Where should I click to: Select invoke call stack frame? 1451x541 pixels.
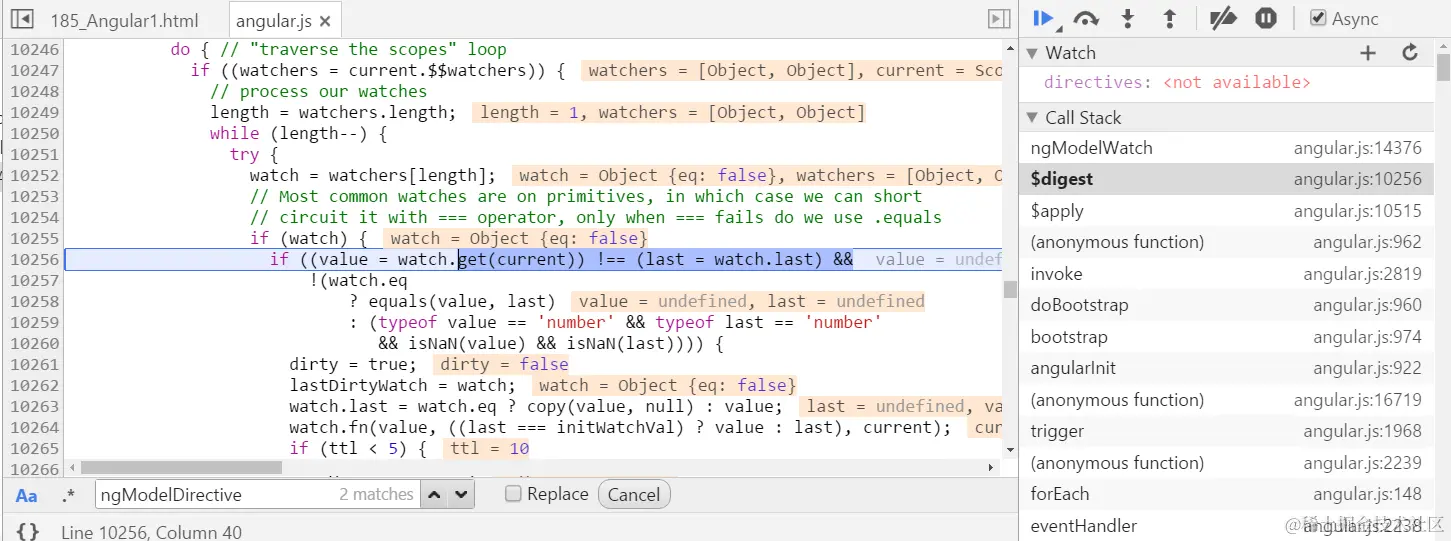(x=1227, y=274)
